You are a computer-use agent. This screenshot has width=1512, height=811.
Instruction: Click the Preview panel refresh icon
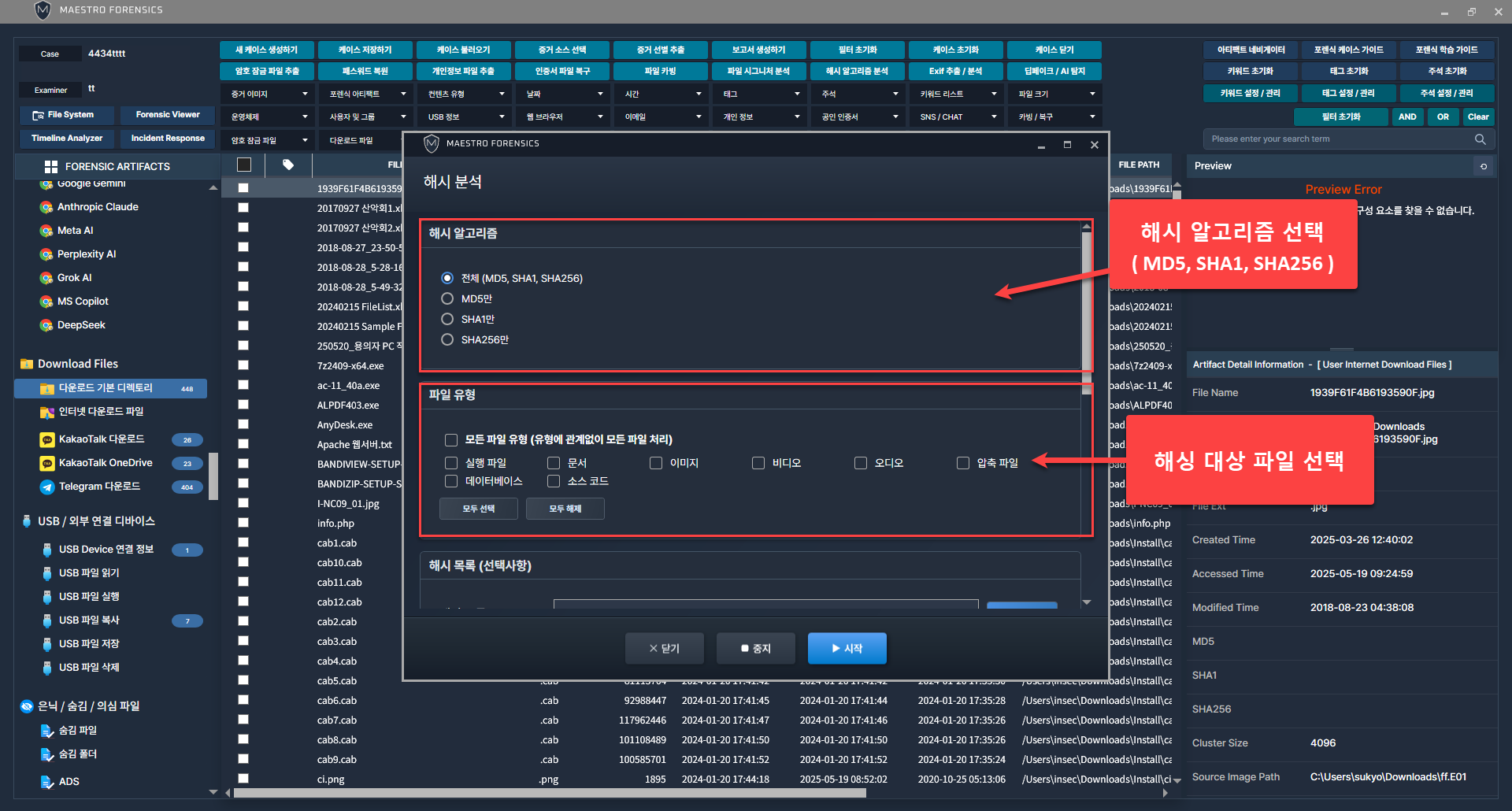click(1484, 166)
